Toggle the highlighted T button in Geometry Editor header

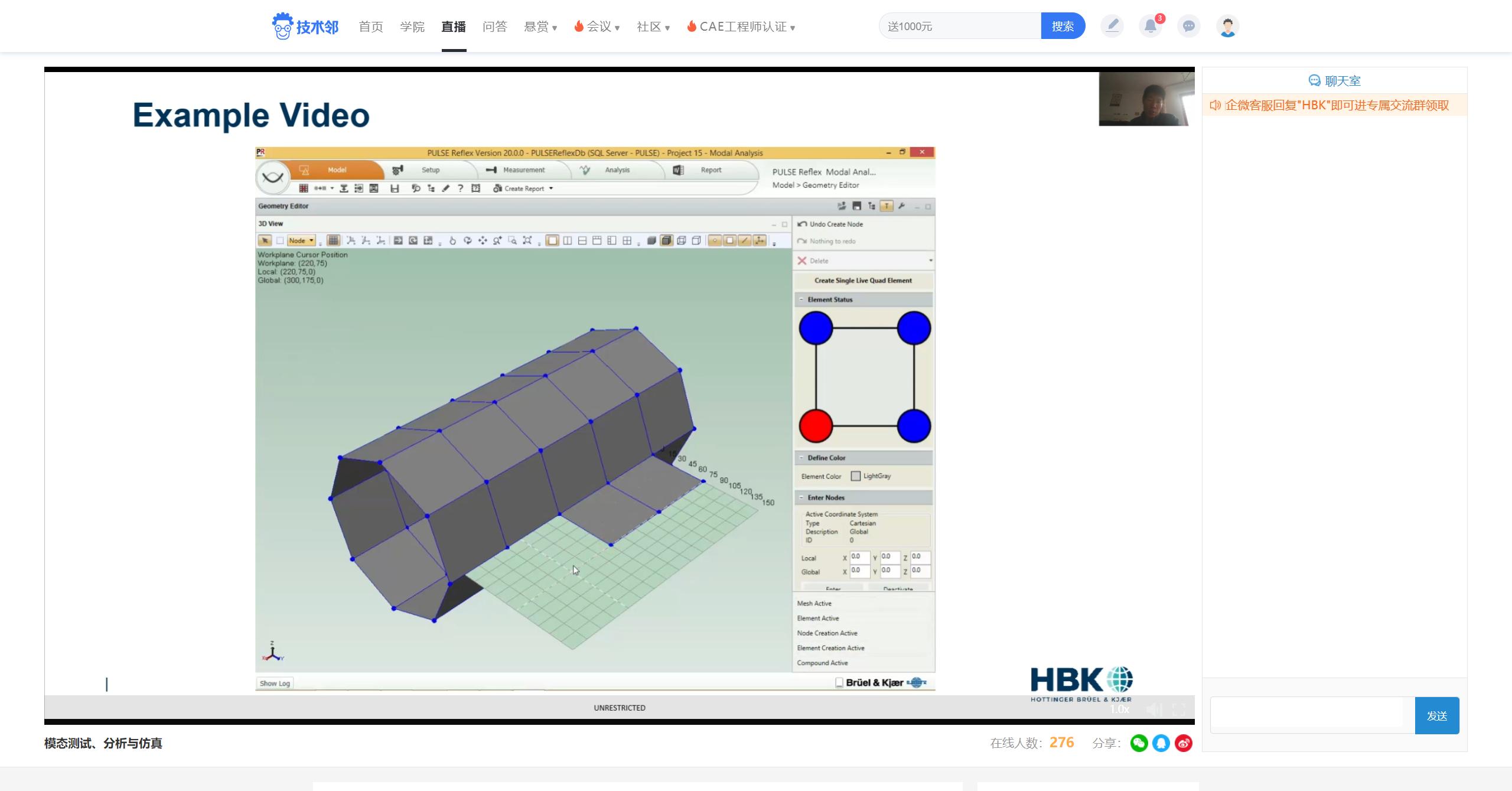[887, 206]
